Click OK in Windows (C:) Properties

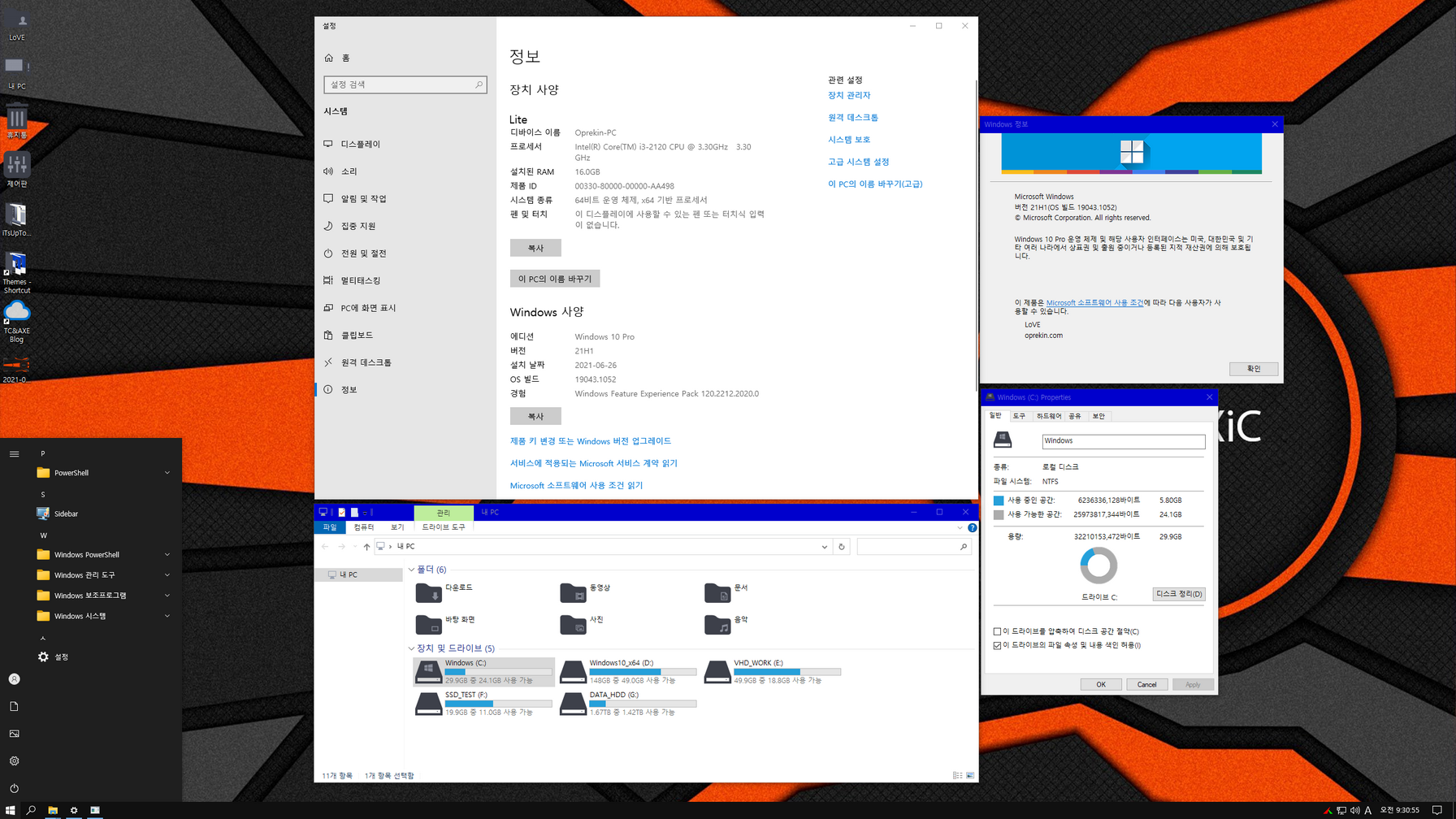(x=1101, y=684)
